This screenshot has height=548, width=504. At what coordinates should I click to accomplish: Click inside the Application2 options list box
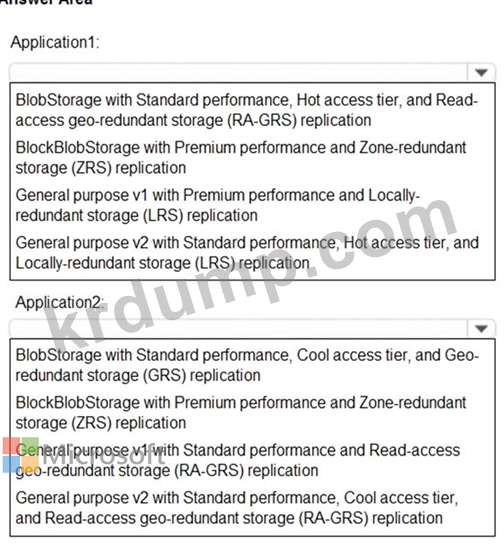252,437
